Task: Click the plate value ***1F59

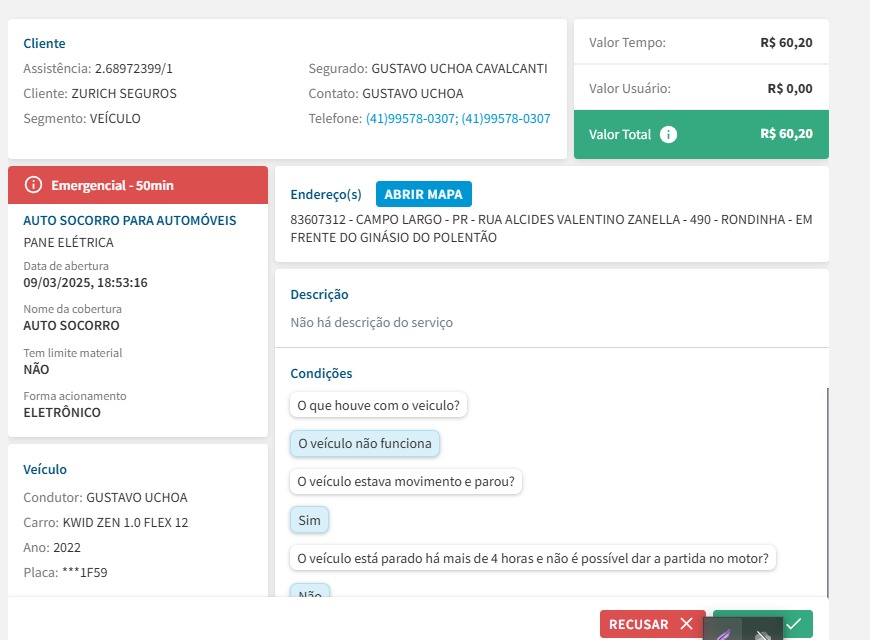Action: [x=85, y=572]
